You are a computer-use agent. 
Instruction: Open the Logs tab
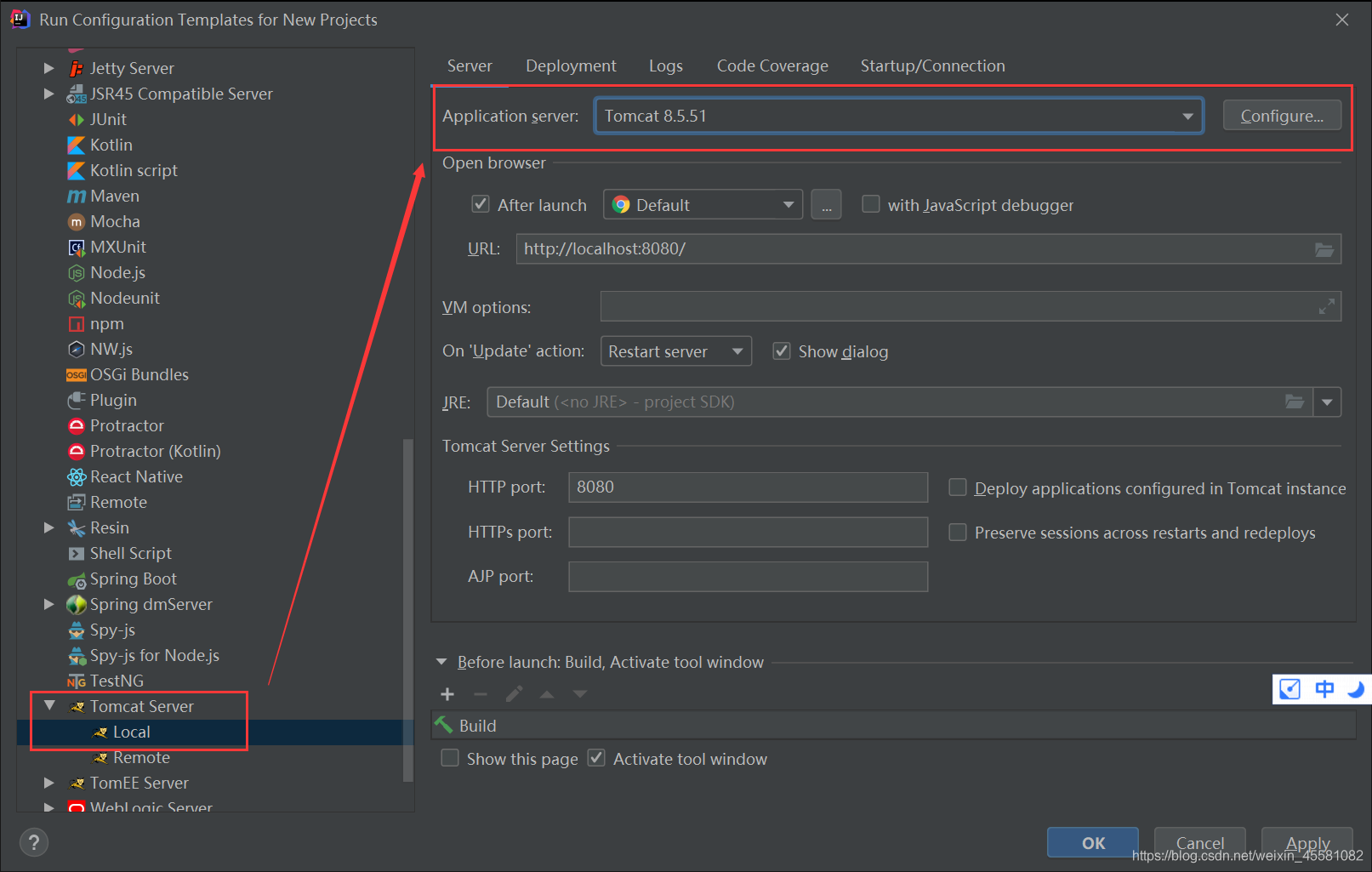point(666,66)
